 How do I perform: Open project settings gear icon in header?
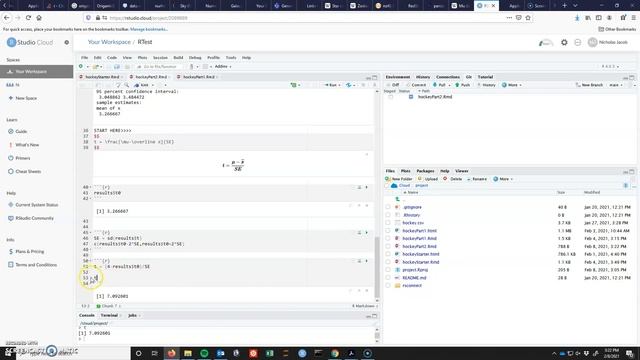pos(564,42)
